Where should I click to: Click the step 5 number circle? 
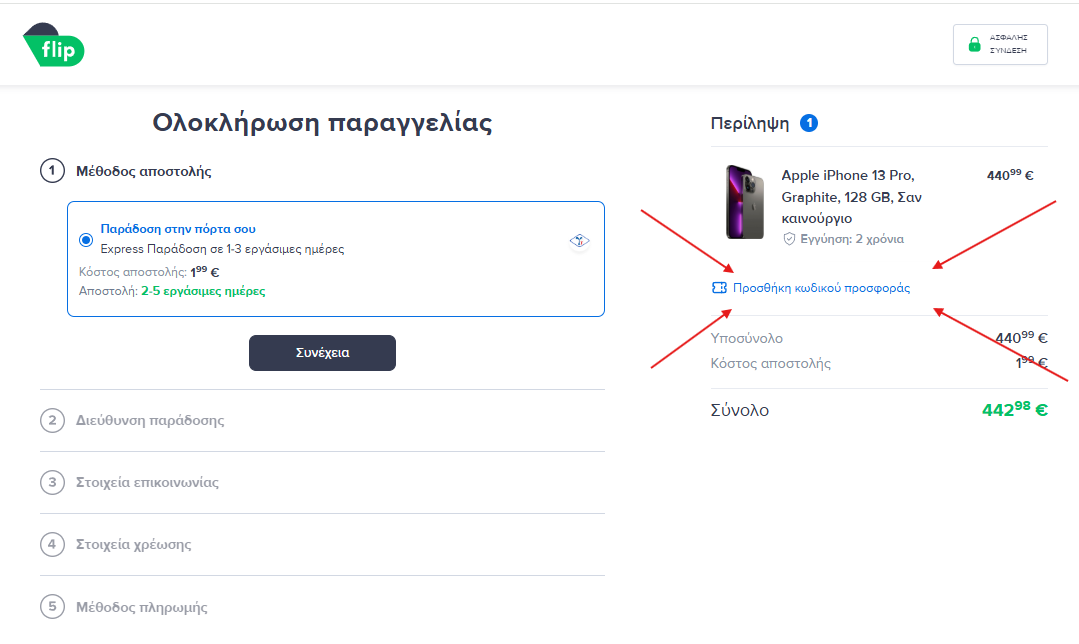52,607
